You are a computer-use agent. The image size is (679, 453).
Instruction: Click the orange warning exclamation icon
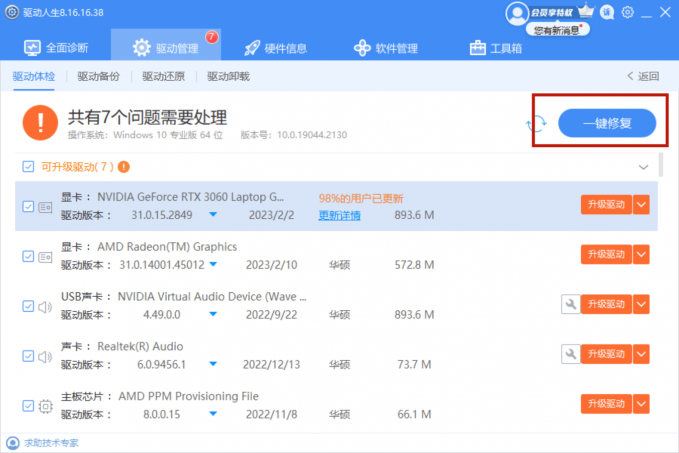40,123
